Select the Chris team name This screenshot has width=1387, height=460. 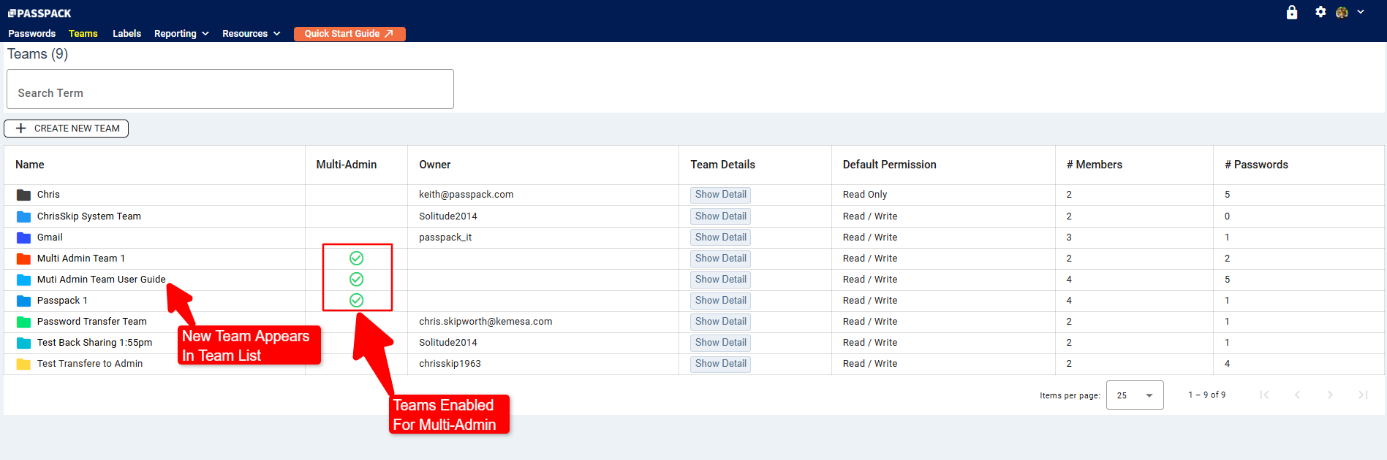coord(48,195)
